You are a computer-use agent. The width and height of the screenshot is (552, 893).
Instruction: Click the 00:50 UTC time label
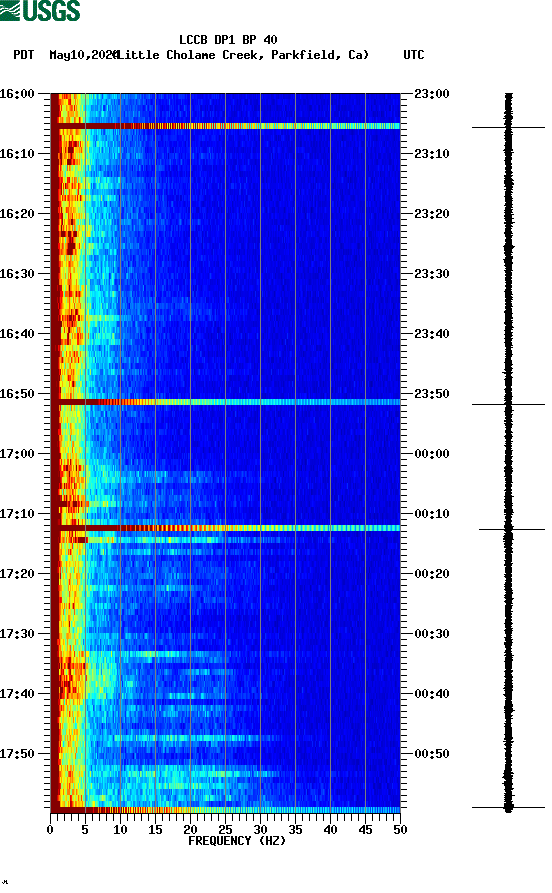432,753
